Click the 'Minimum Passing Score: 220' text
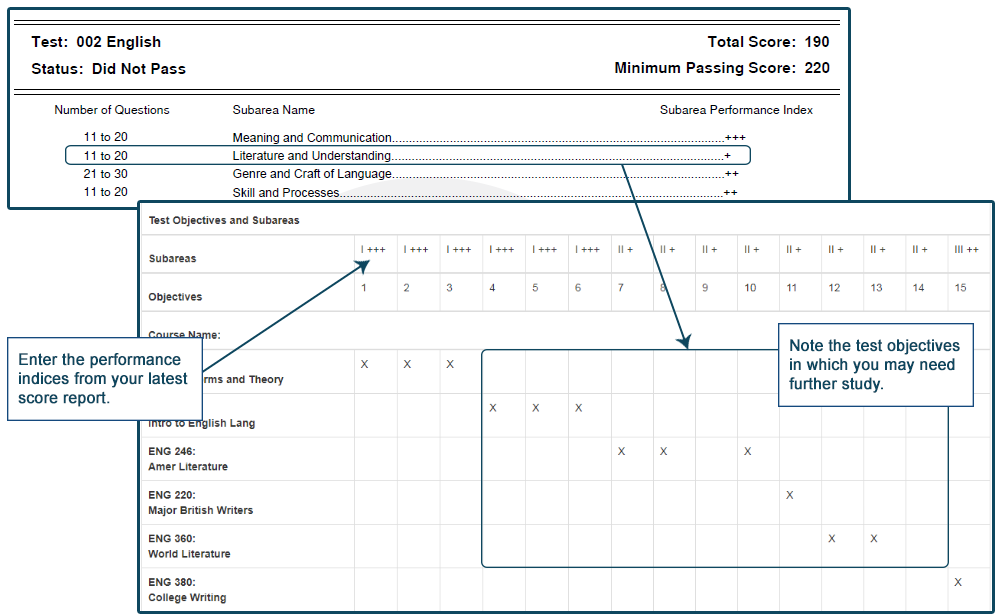This screenshot has height=615, width=1000. (x=721, y=69)
